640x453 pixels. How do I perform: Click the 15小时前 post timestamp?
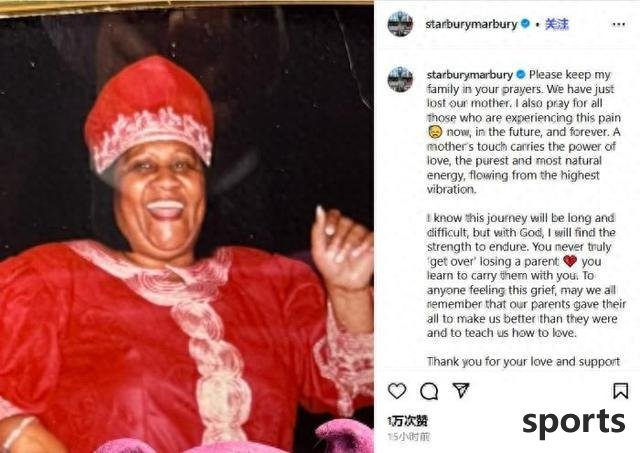pos(409,437)
